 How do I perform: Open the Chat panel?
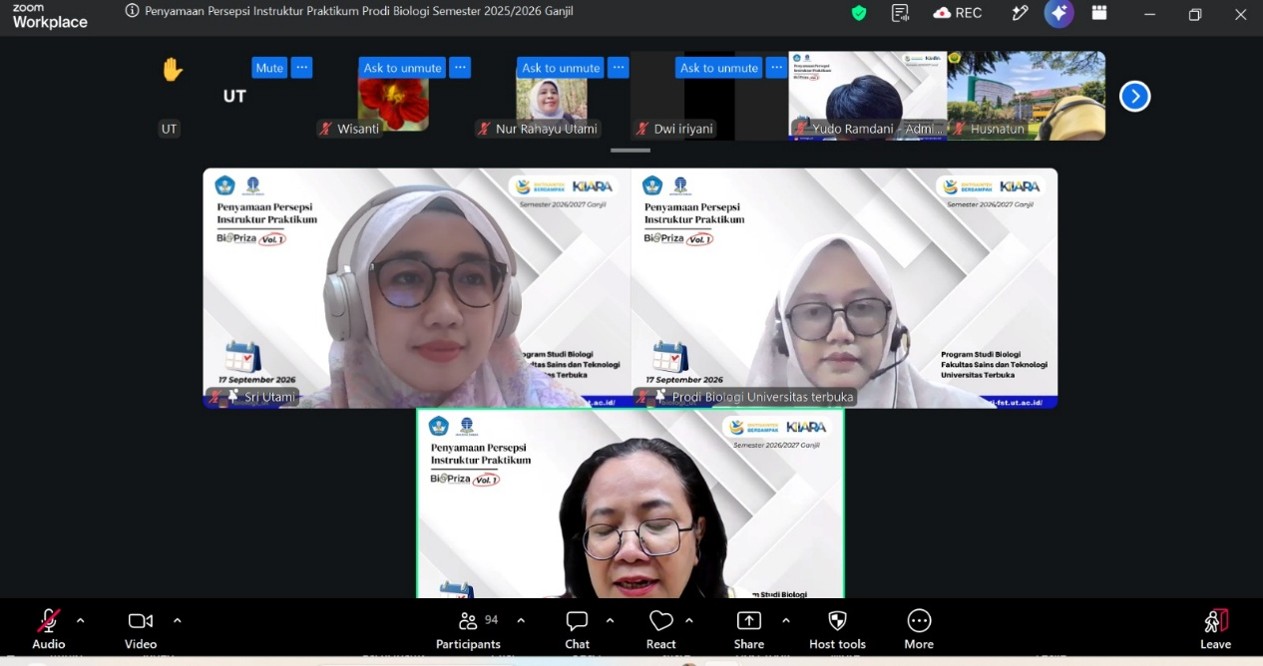pyautogui.click(x=577, y=629)
